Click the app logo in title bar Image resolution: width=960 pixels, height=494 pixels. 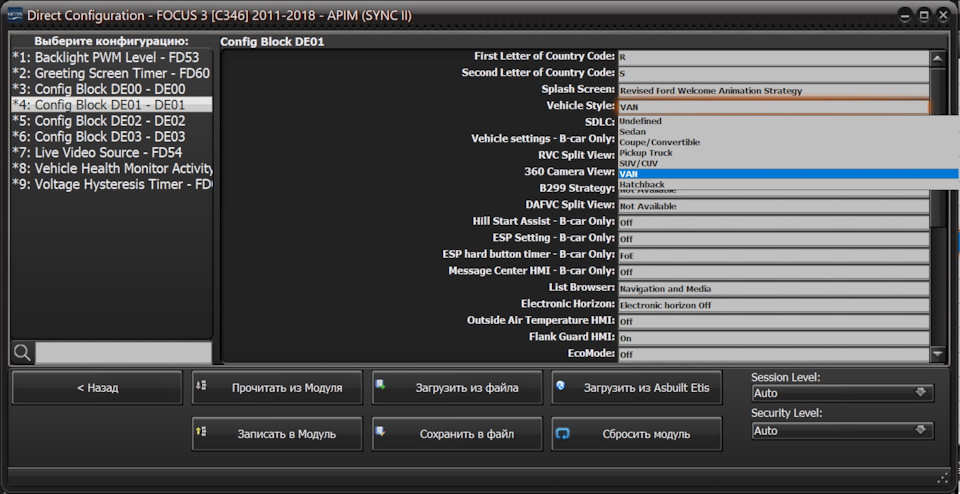point(15,15)
